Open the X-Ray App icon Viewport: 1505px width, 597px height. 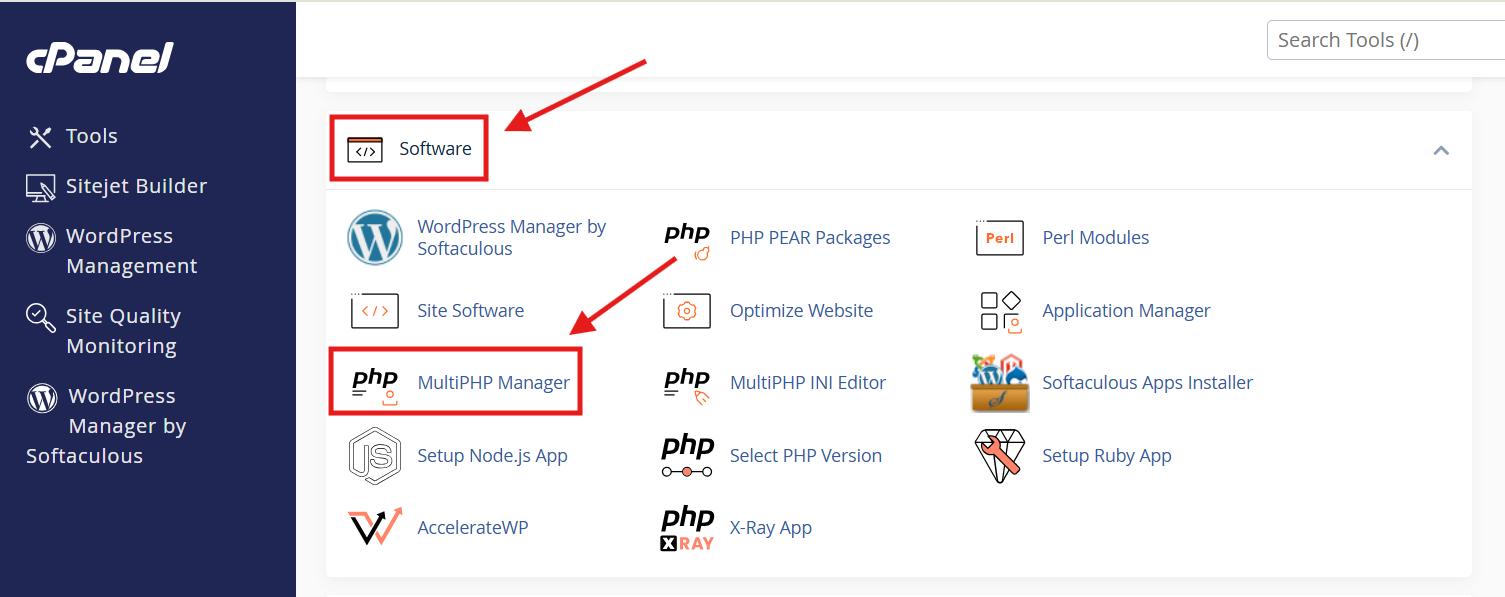pos(687,528)
